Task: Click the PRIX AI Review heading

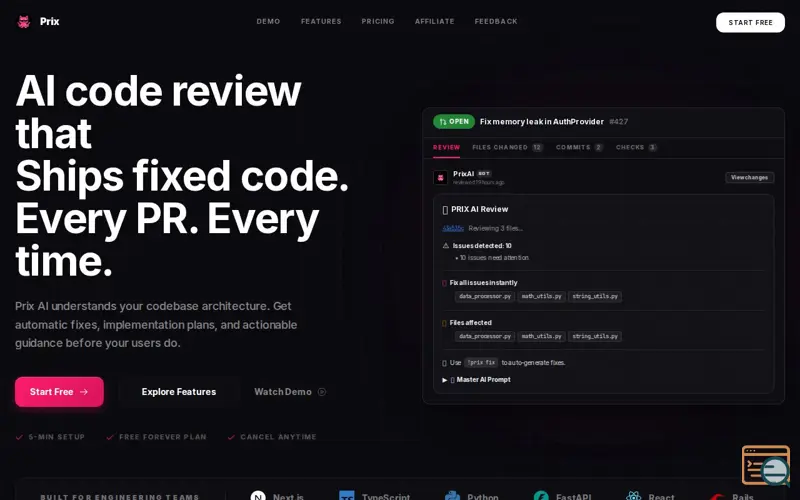Action: [480, 209]
